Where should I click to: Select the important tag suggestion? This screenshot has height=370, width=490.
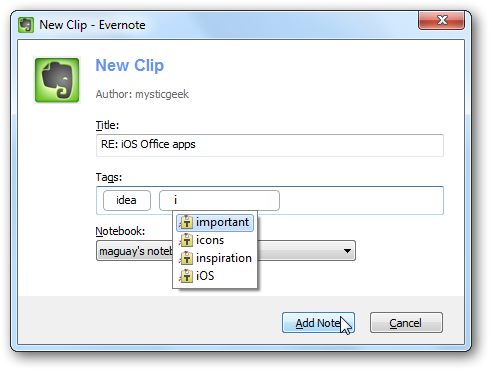point(215,222)
